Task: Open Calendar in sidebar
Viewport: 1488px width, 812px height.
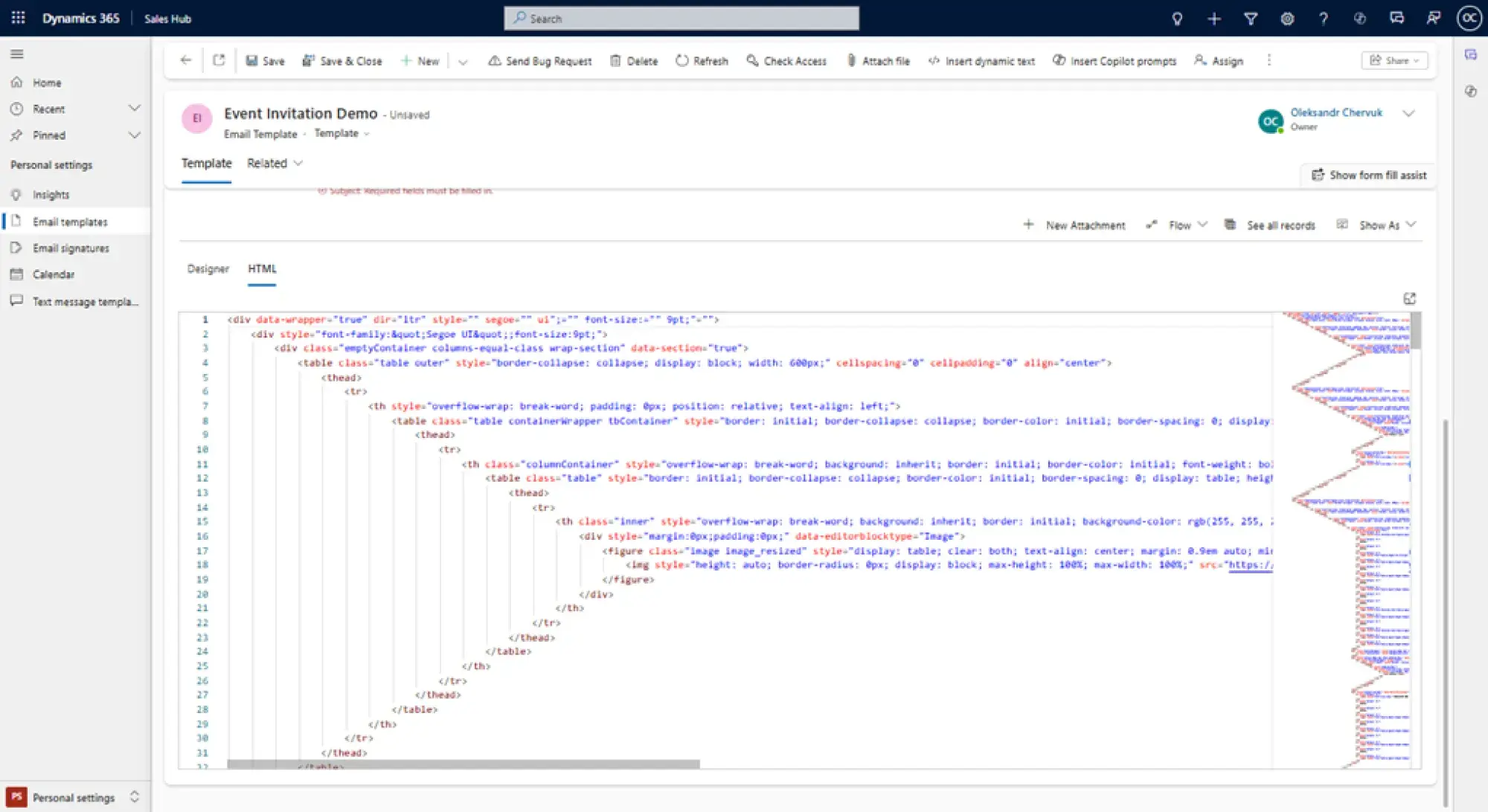Action: tap(54, 274)
